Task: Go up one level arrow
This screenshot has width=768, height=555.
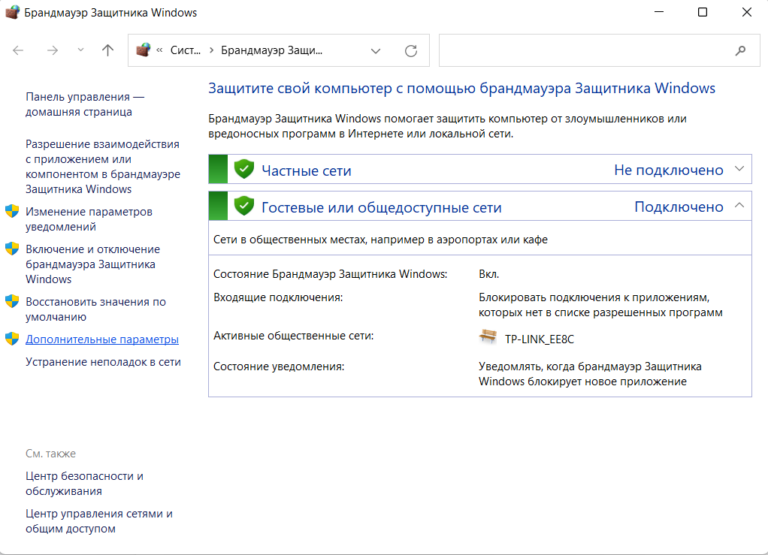Action: 108,50
